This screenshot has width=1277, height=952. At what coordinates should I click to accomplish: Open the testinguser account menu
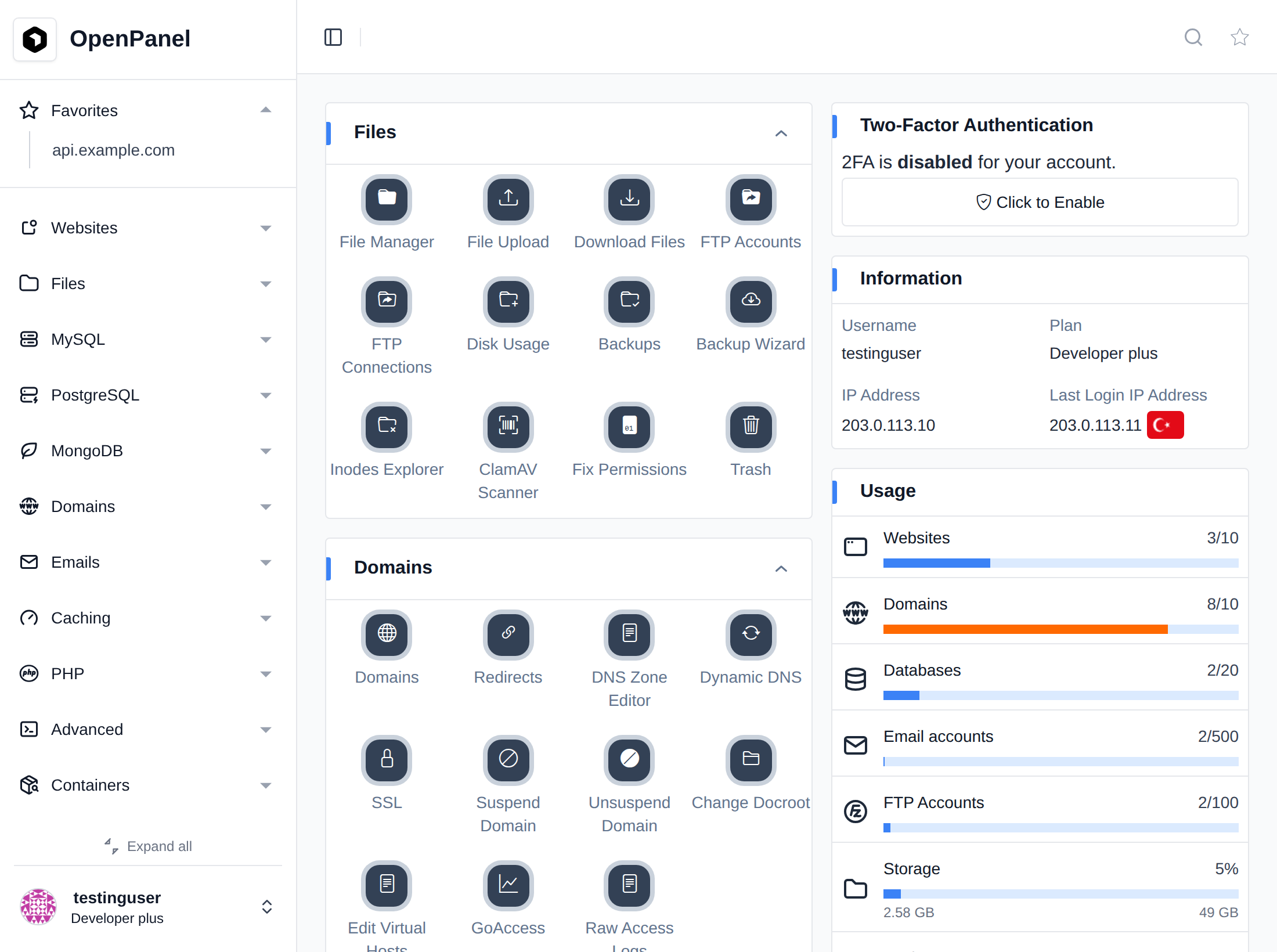[148, 907]
